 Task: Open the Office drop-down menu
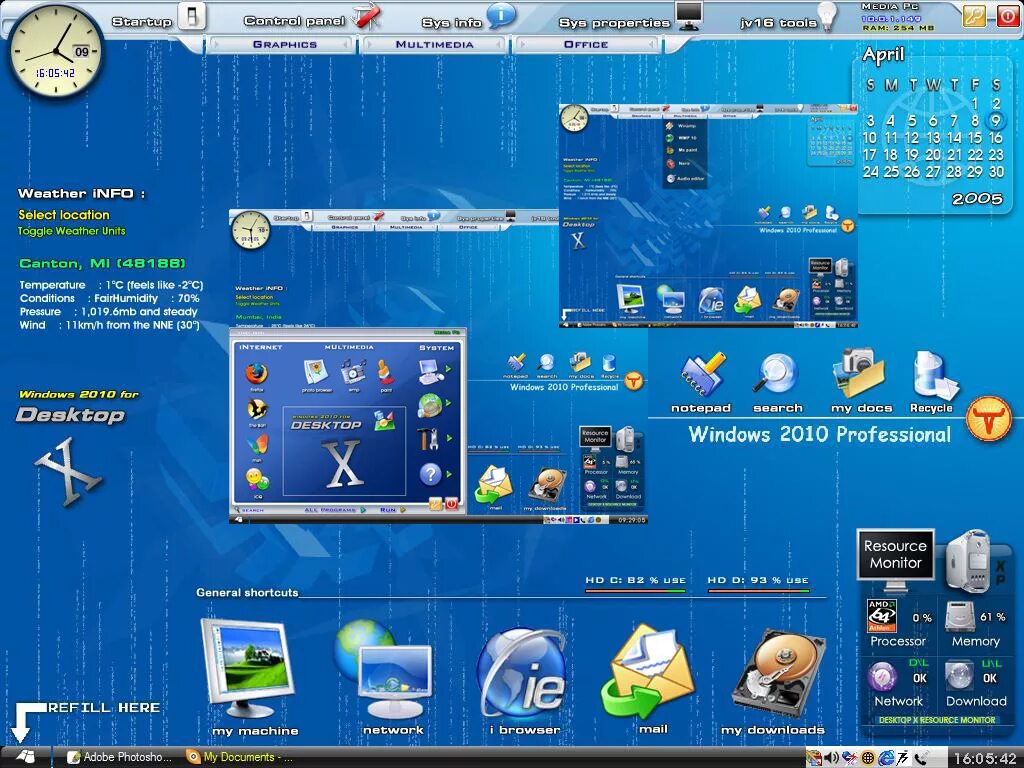pos(586,44)
